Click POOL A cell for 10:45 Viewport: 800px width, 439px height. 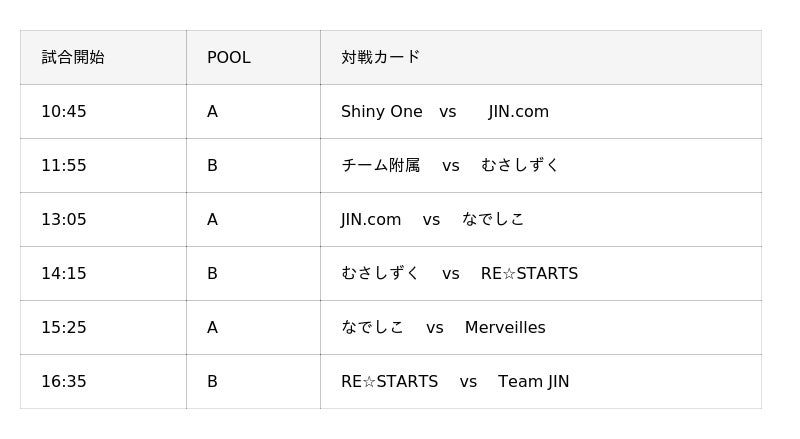[x=212, y=112]
